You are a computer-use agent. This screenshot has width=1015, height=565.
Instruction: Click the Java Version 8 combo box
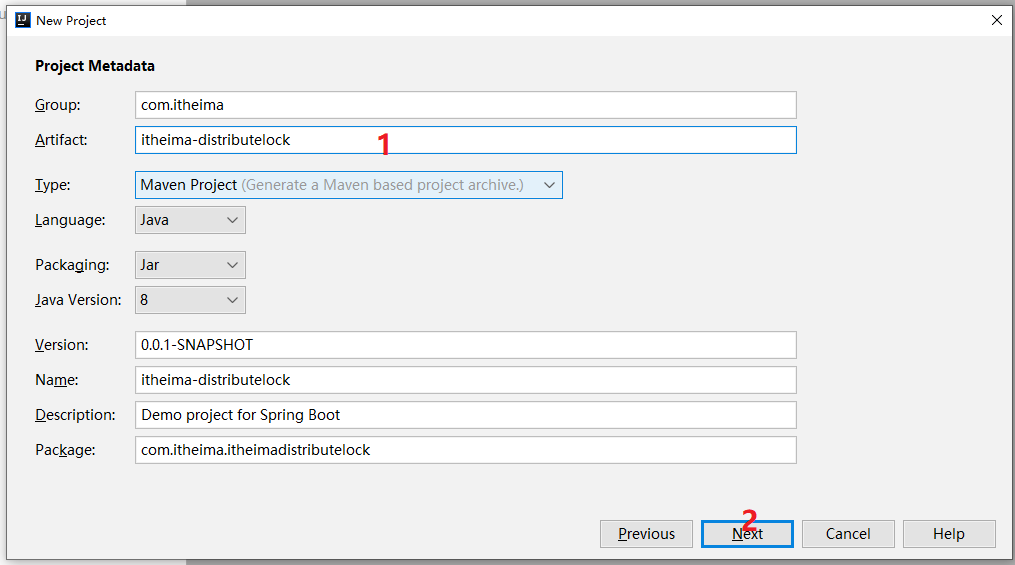click(x=190, y=300)
